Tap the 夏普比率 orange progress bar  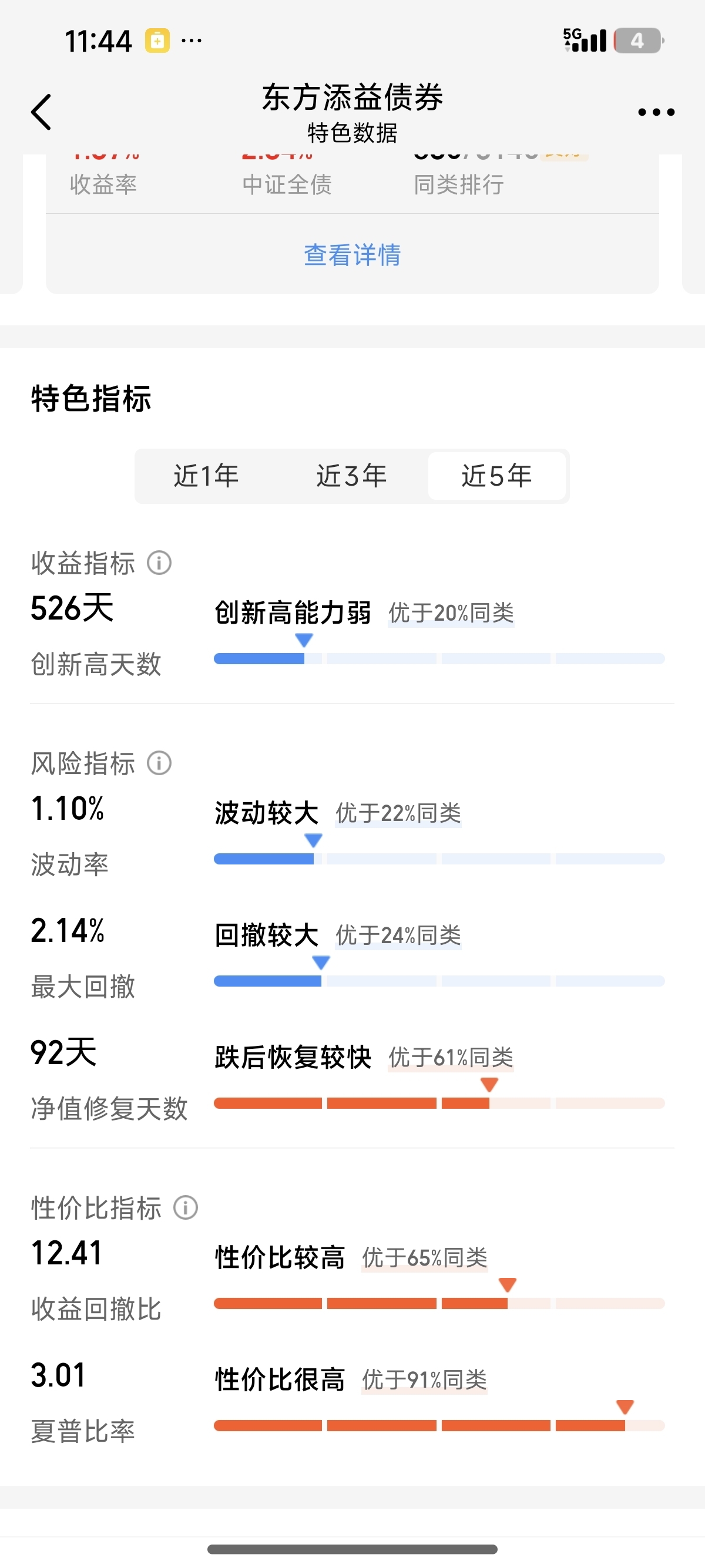tap(439, 1425)
